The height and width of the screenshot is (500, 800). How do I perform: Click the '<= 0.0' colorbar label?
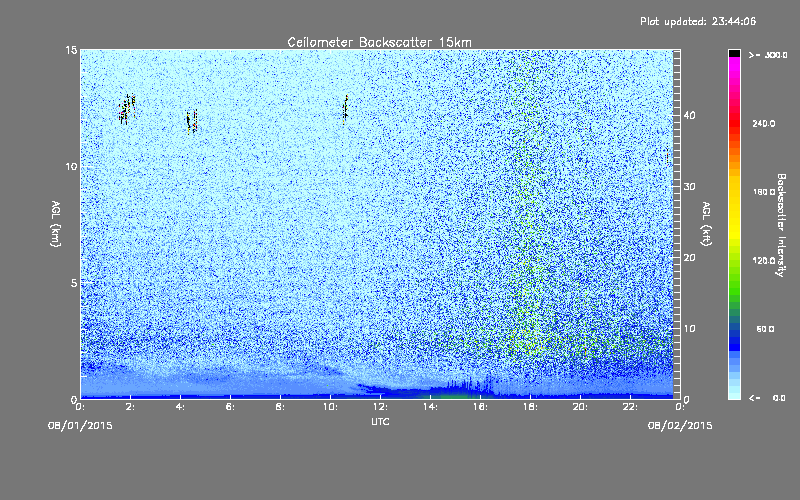[767, 398]
